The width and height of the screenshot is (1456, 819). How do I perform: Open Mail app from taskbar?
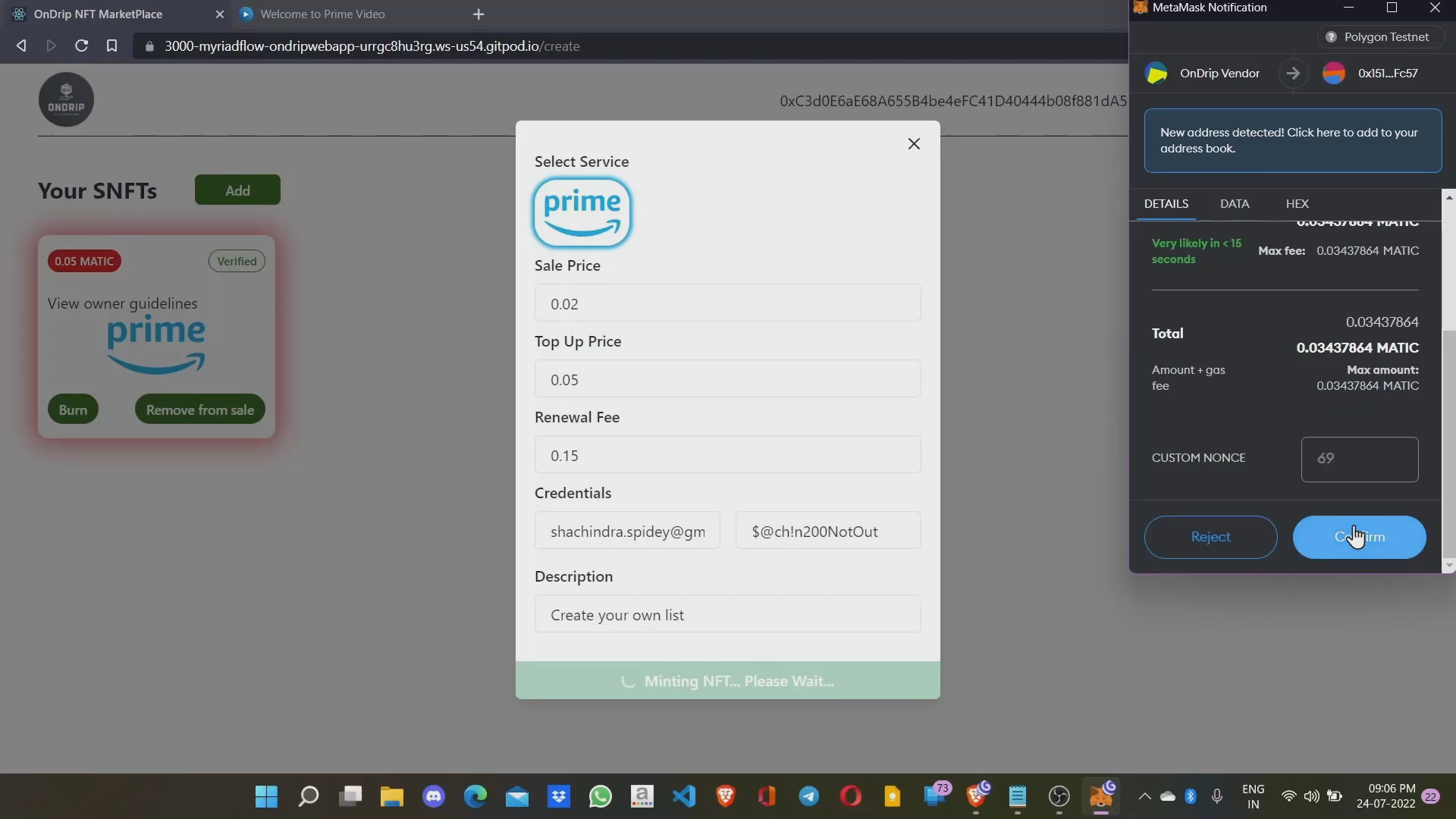517,796
